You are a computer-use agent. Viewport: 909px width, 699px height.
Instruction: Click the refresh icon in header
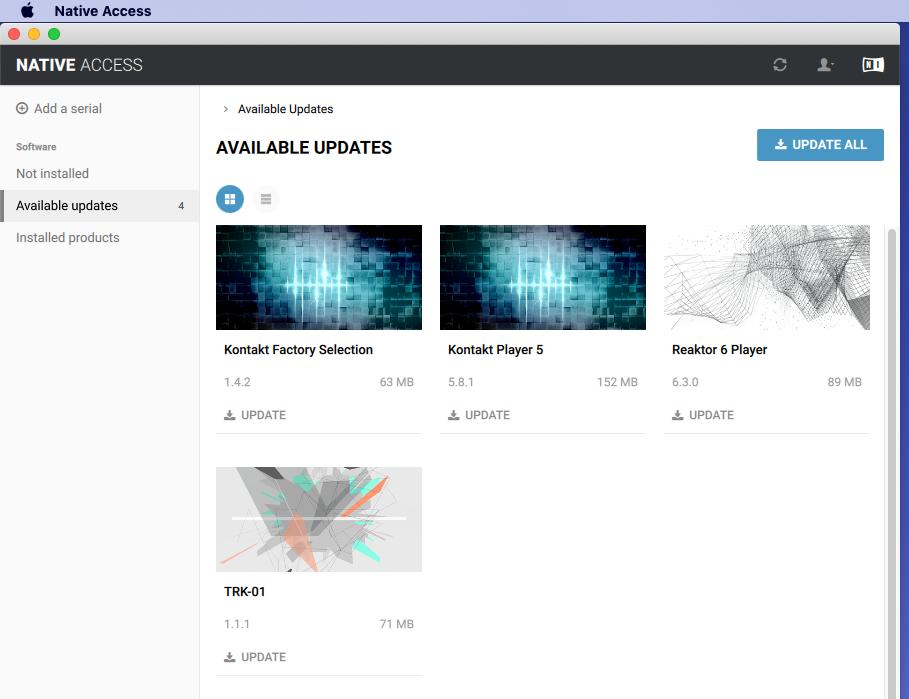pyautogui.click(x=780, y=64)
